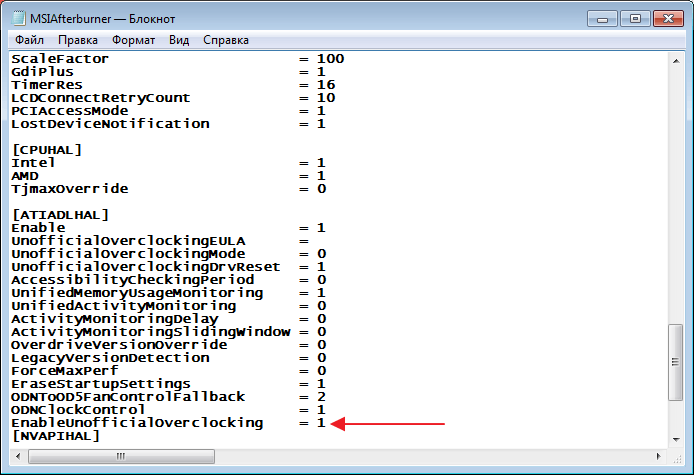Click on the [CPUHAL] section header
The width and height of the screenshot is (694, 475).
pos(45,150)
